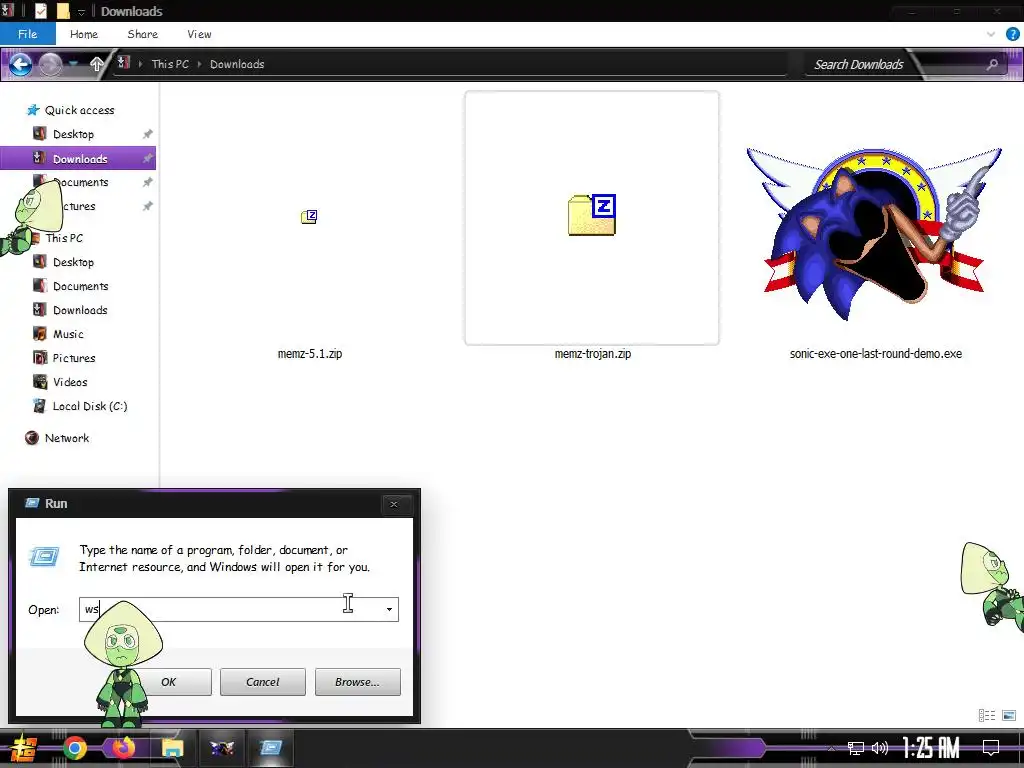Image resolution: width=1024 pixels, height=768 pixels.
Task: Click the quick access properties checkmark icon
Action: pyautogui.click(x=40, y=11)
